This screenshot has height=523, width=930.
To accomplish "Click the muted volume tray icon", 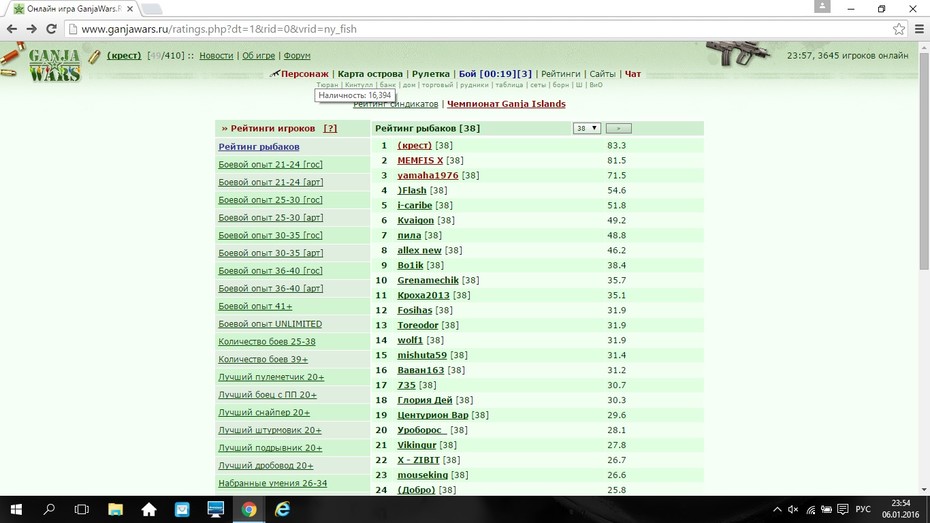I will [793, 509].
